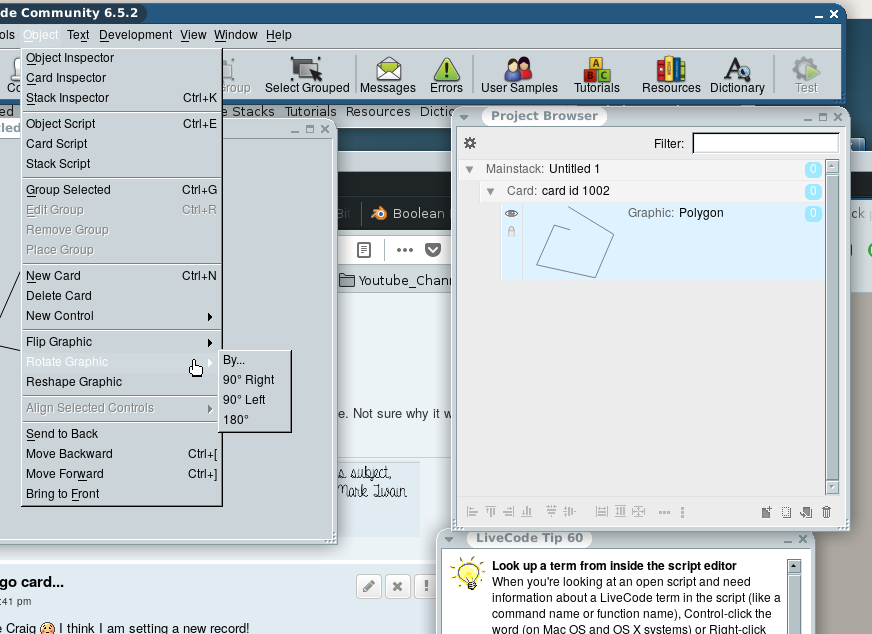Click the new card plus icon in Project Browser
This screenshot has height=634, width=872.
[x=766, y=512]
